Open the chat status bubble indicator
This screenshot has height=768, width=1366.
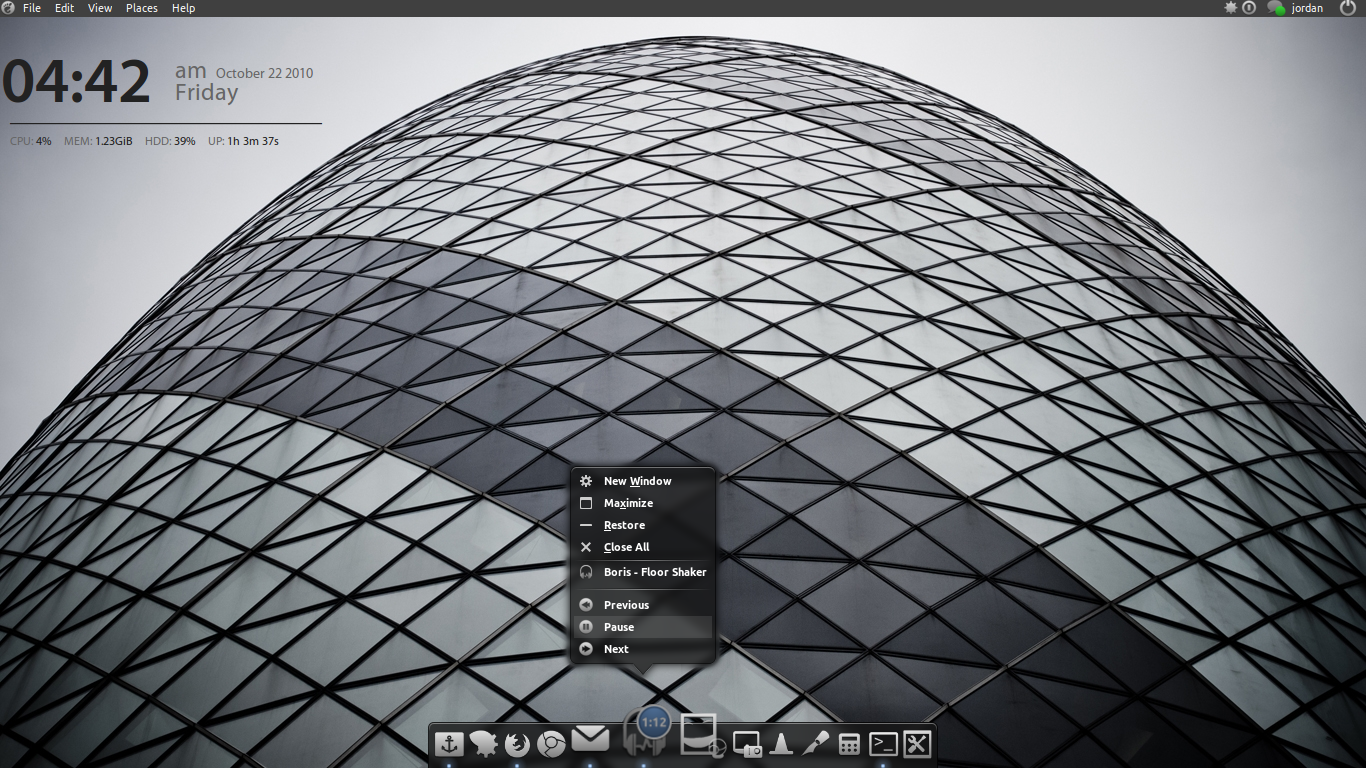click(1276, 8)
